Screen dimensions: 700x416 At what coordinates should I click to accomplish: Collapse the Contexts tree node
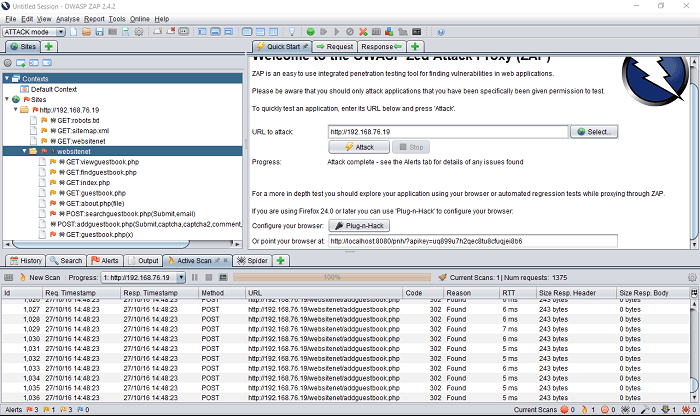pyautogui.click(x=7, y=79)
